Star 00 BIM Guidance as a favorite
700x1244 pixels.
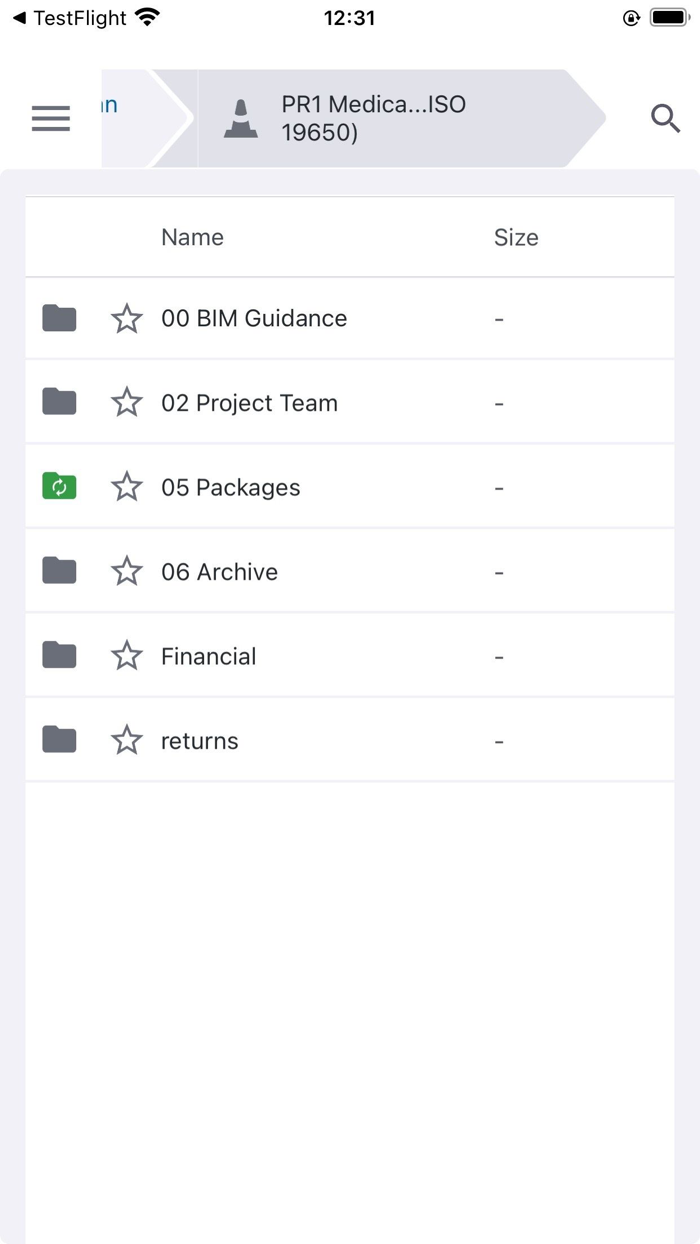pos(127,317)
